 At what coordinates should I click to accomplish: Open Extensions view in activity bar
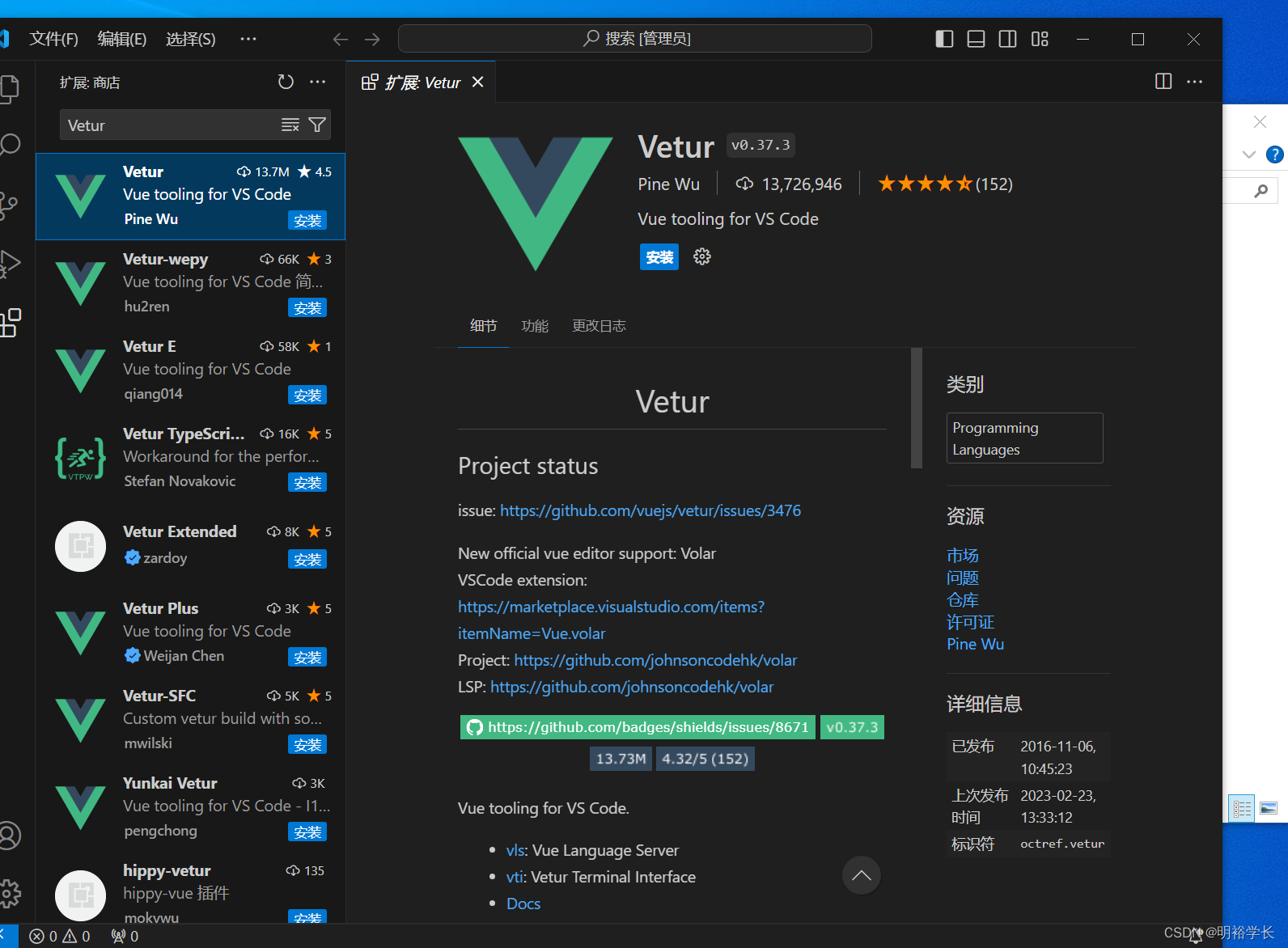click(11, 323)
